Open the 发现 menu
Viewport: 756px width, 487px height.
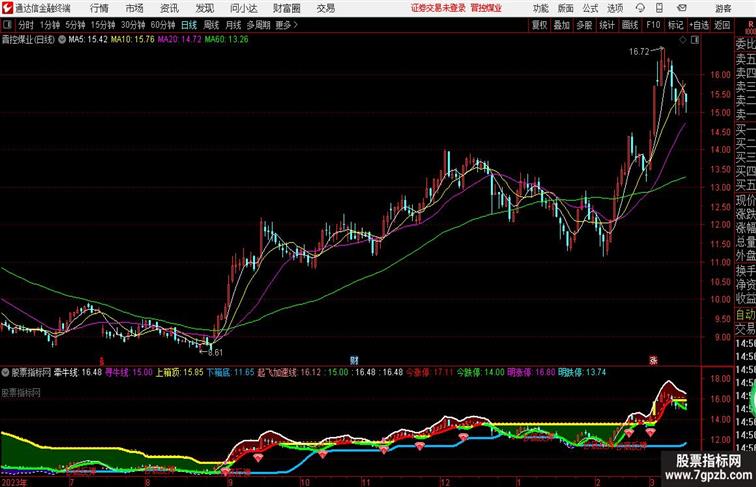tap(204, 8)
